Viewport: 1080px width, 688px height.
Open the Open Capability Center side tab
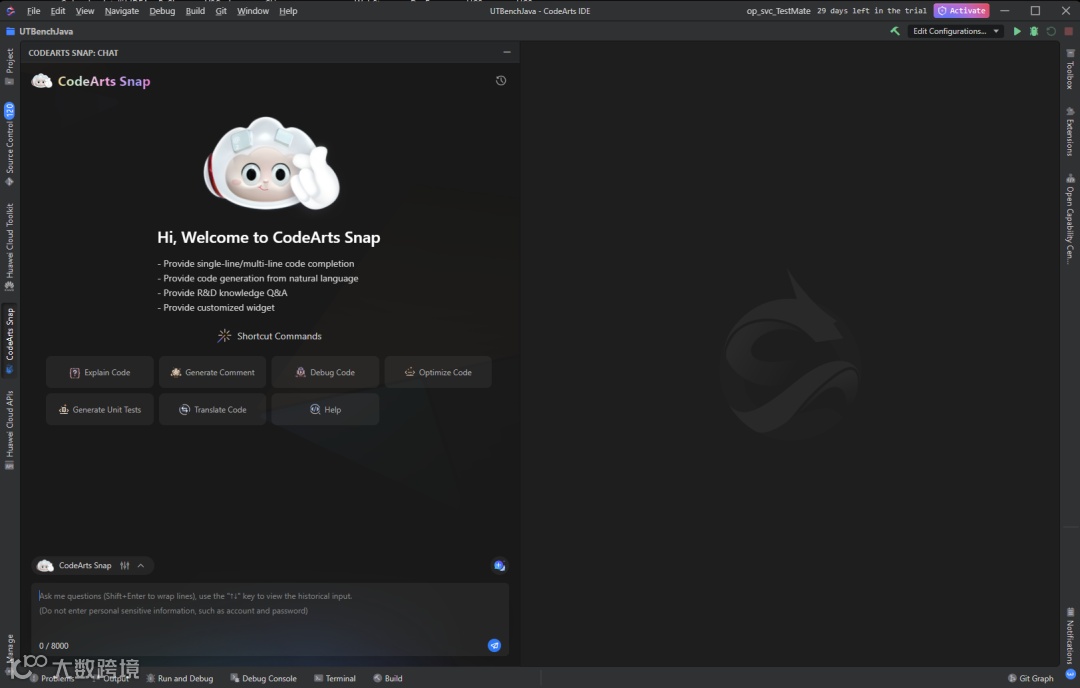[1070, 218]
